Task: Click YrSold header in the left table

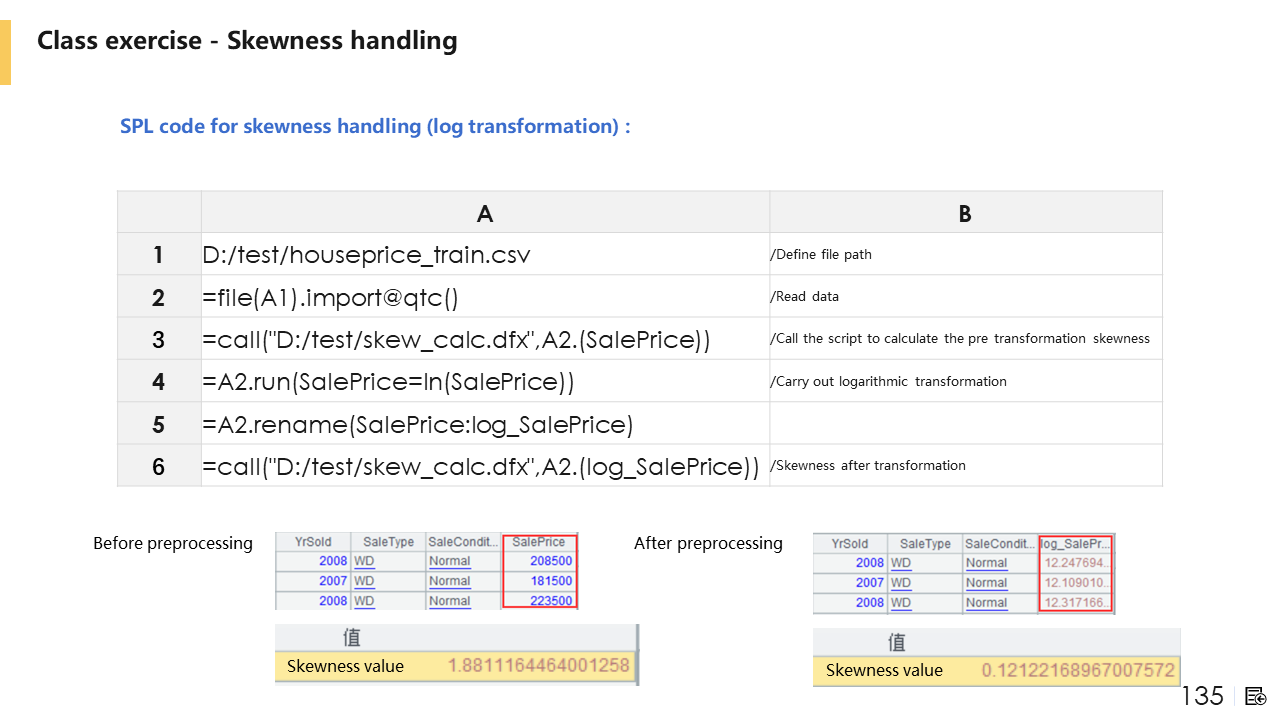Action: (x=312, y=542)
